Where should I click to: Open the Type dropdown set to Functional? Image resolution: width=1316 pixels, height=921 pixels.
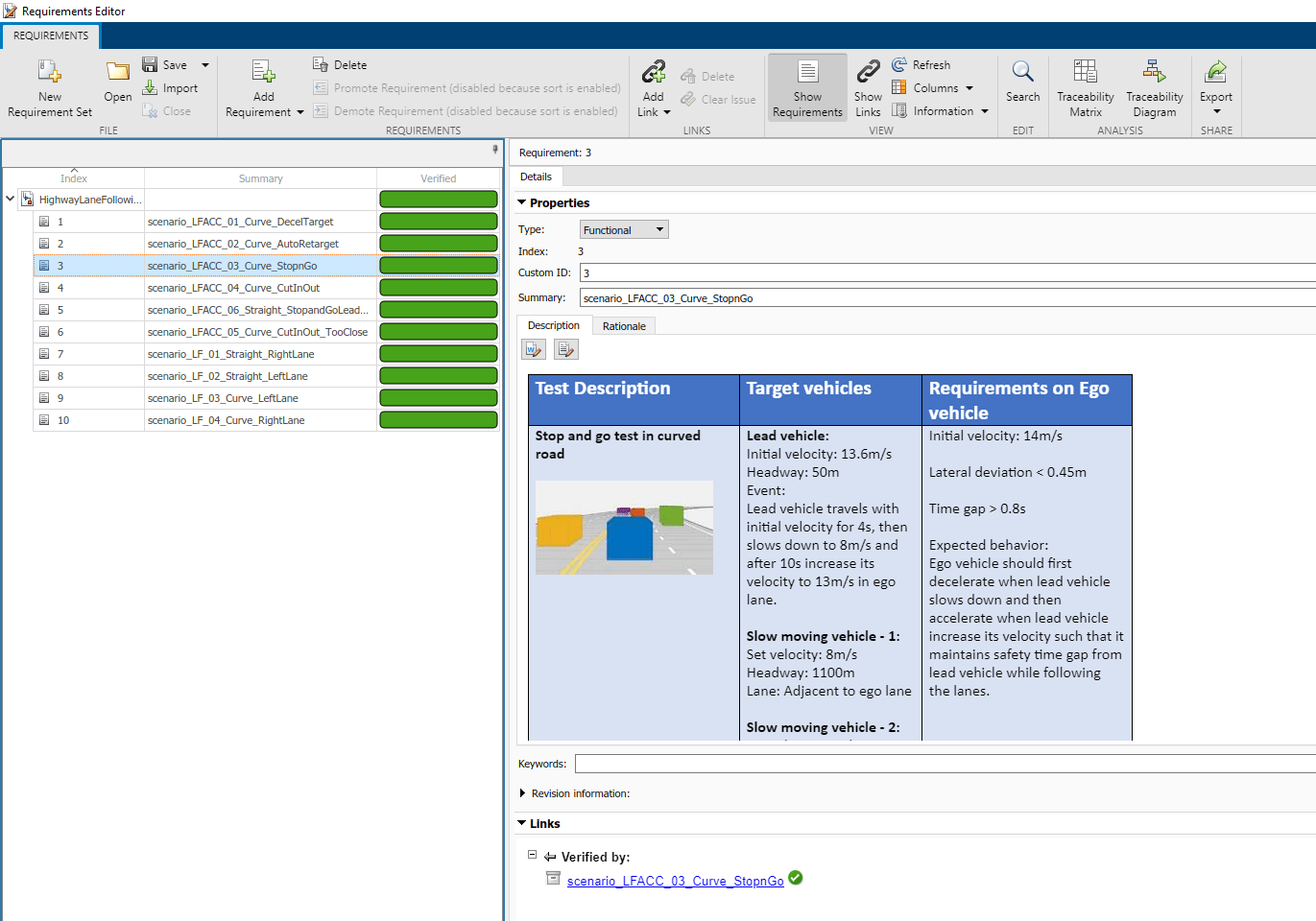click(624, 230)
